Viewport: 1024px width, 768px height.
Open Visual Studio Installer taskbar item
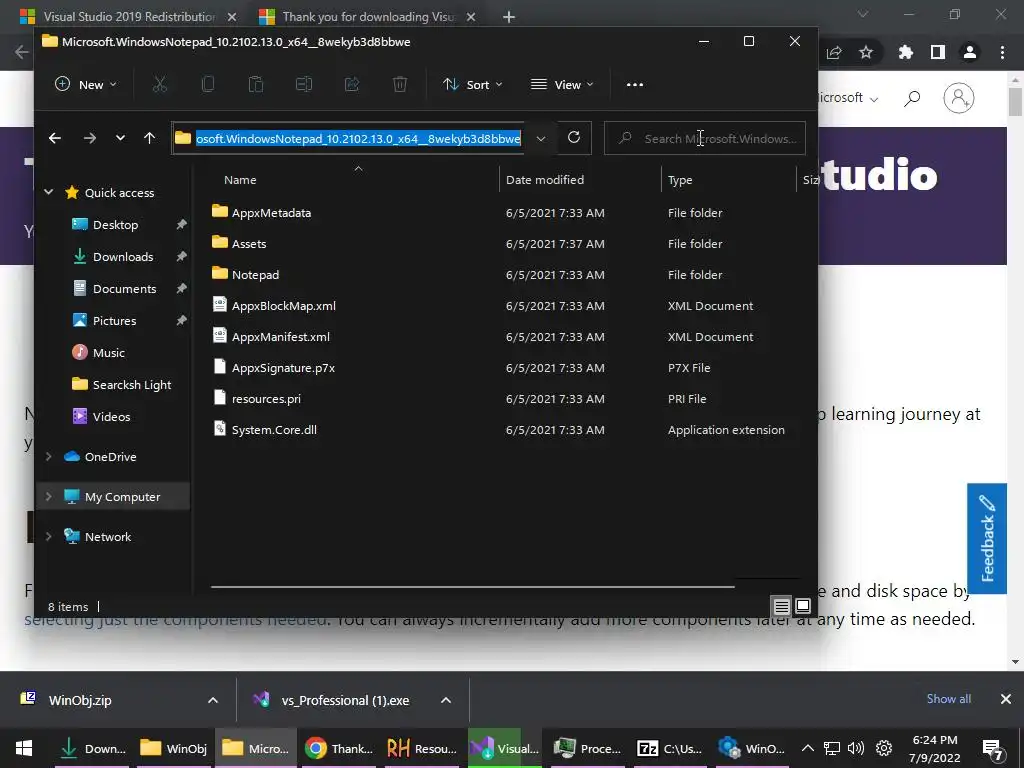tap(505, 748)
